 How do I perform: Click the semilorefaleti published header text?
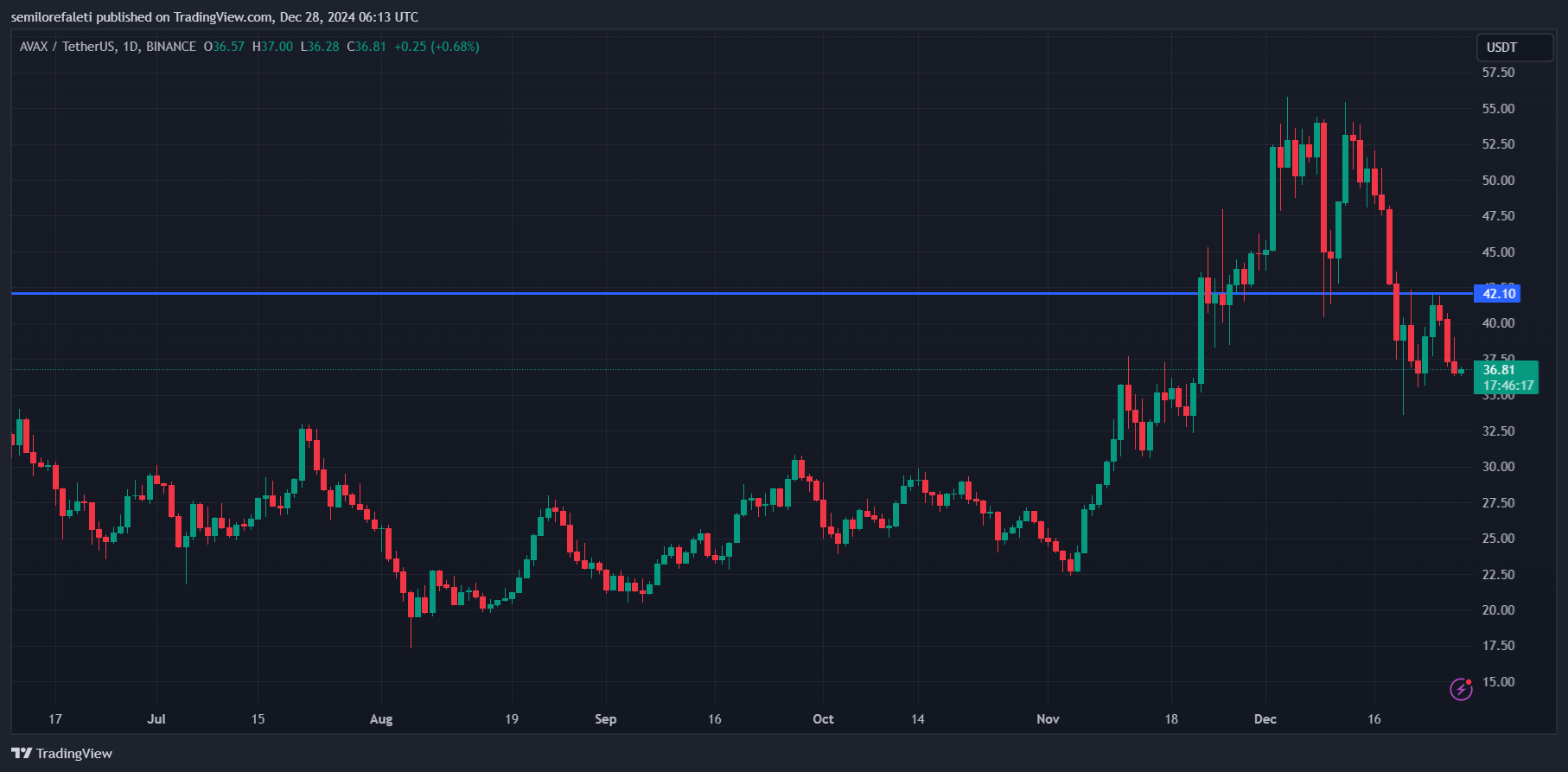coord(214,17)
